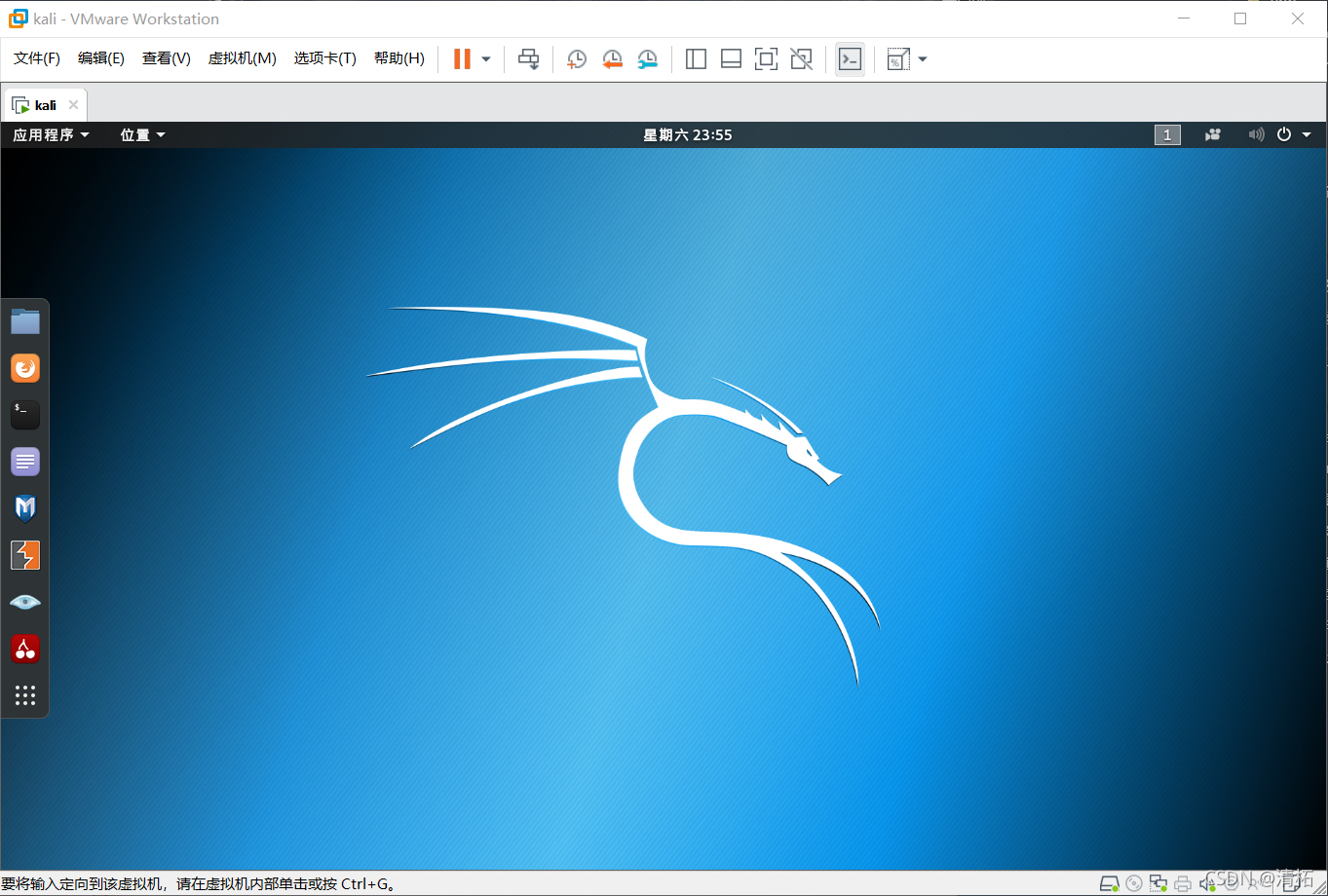Click the Kali volume speaker icon
This screenshot has height=896, width=1328.
tap(1257, 135)
